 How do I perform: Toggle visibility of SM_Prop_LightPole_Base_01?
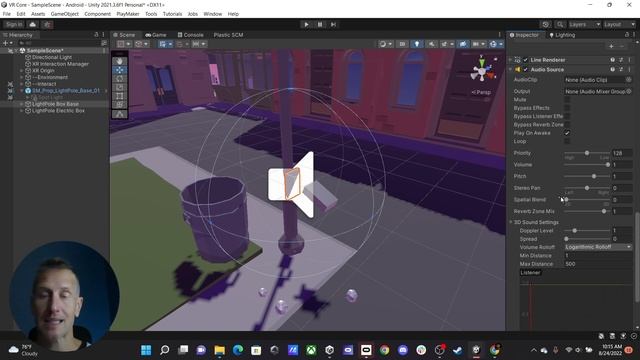point(10,91)
